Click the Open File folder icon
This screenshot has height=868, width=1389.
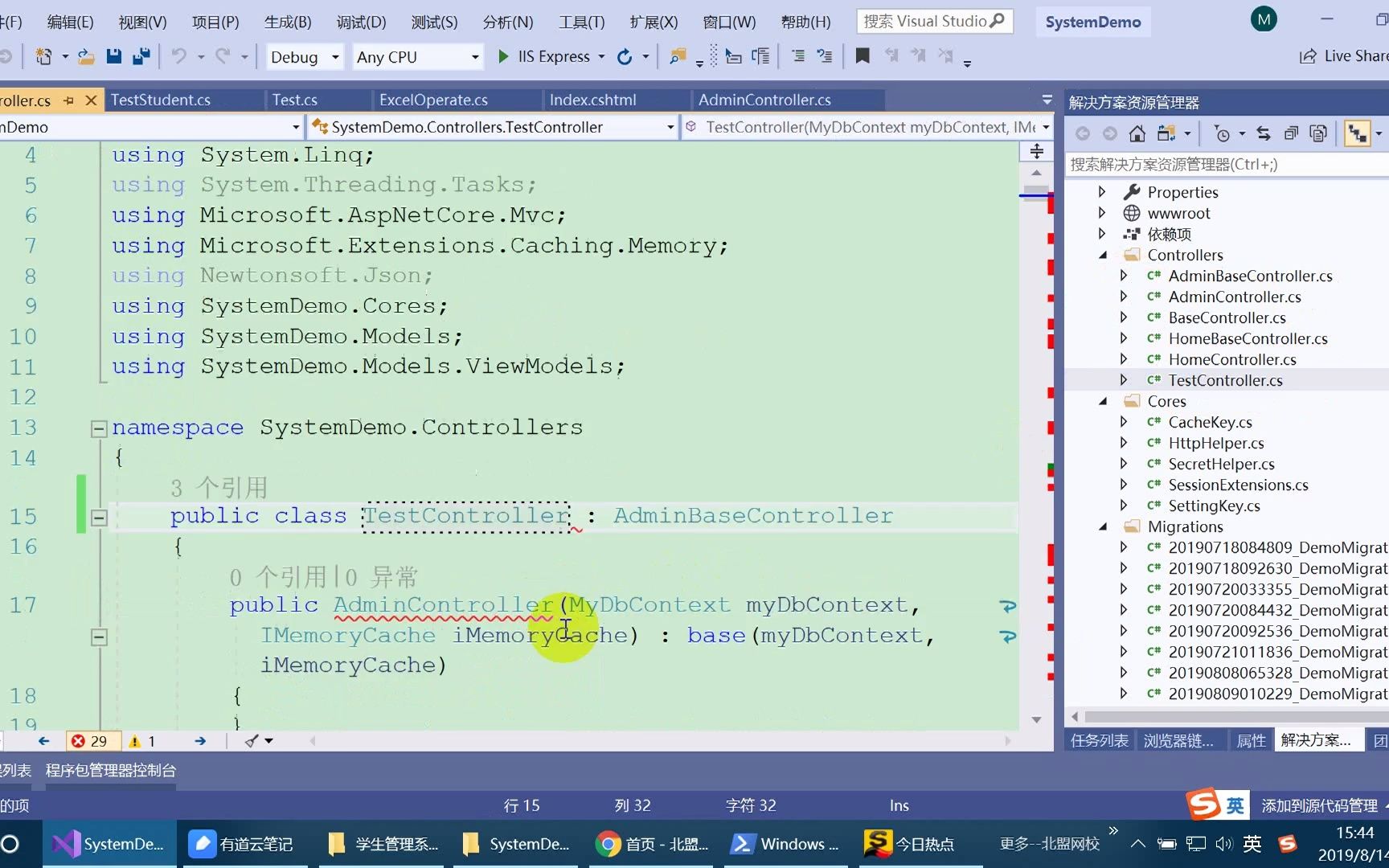(x=86, y=56)
